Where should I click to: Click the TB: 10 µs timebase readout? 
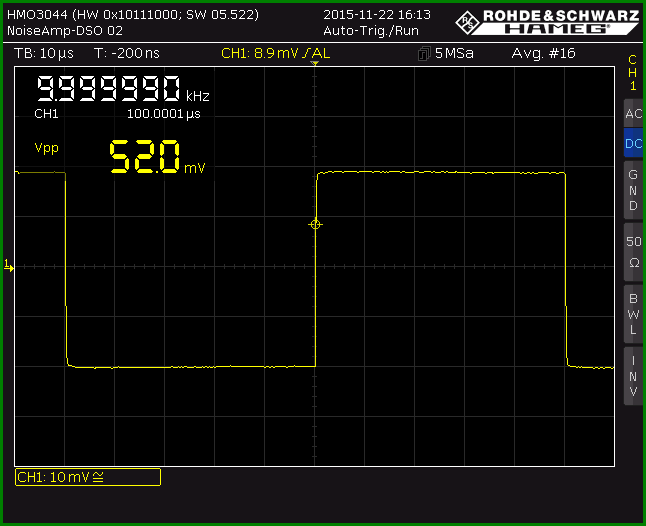[x=44, y=54]
